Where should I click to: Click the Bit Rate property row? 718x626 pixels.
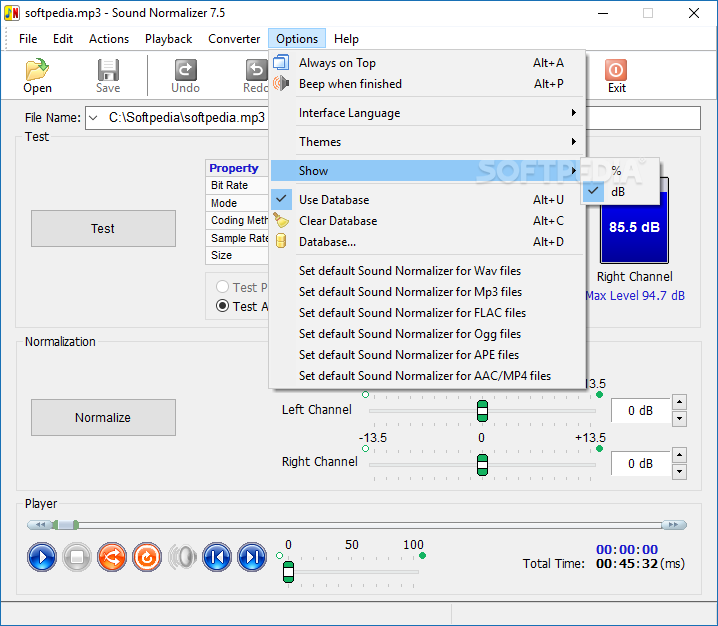pyautogui.click(x=237, y=185)
